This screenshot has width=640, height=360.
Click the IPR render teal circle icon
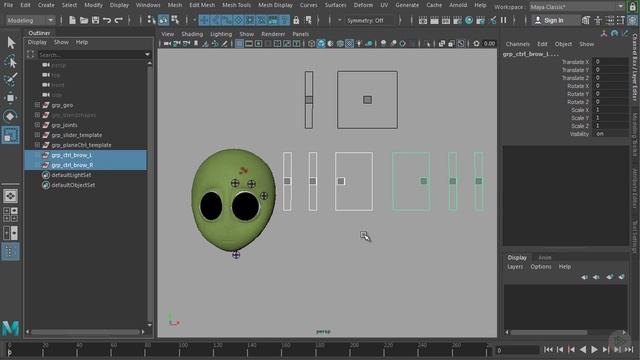[469, 20]
